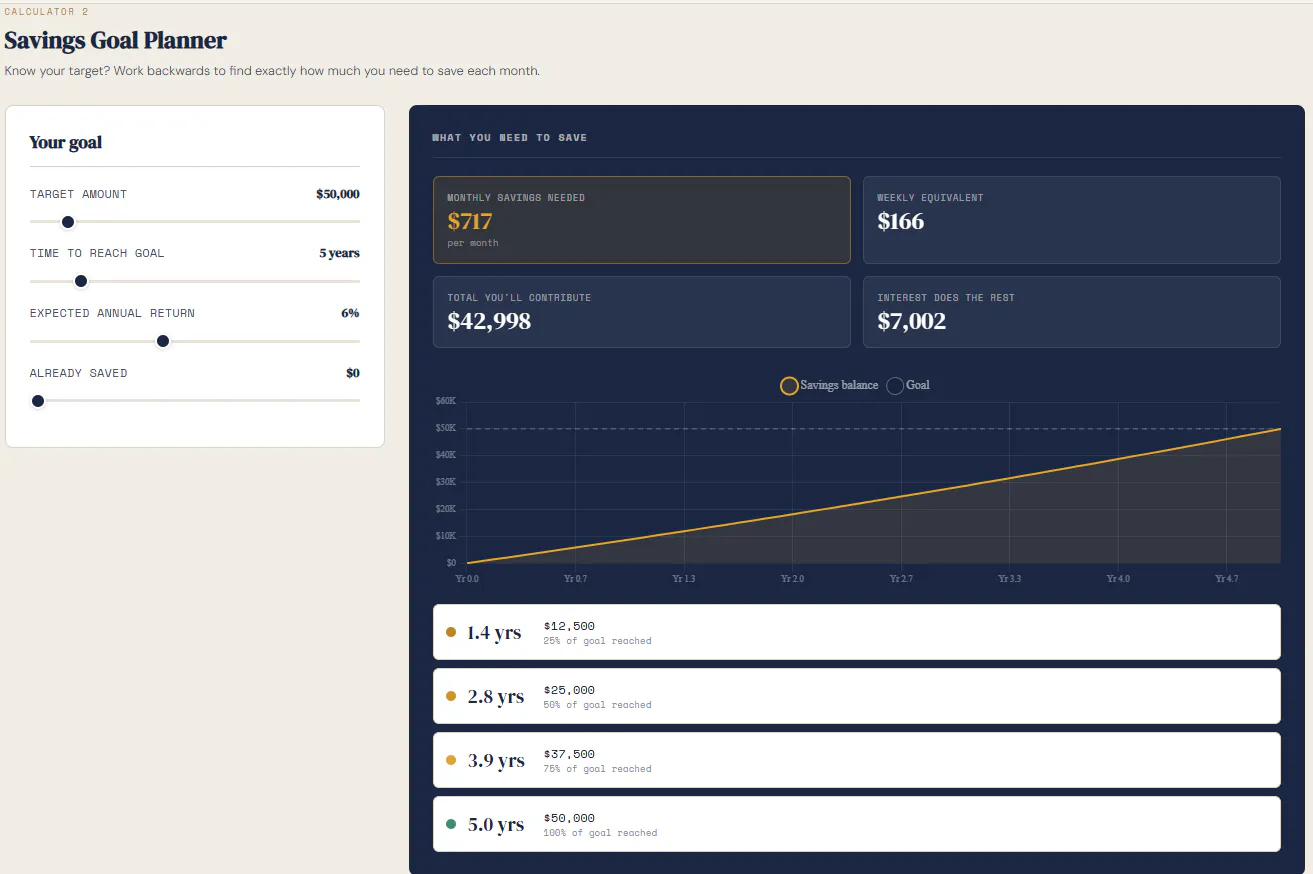
Task: Click the Calculator 2 label
Action: [x=46, y=12]
